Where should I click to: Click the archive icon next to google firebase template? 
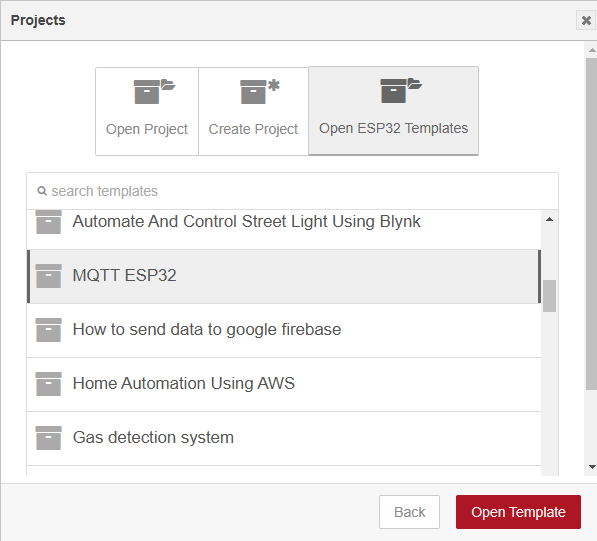48,330
